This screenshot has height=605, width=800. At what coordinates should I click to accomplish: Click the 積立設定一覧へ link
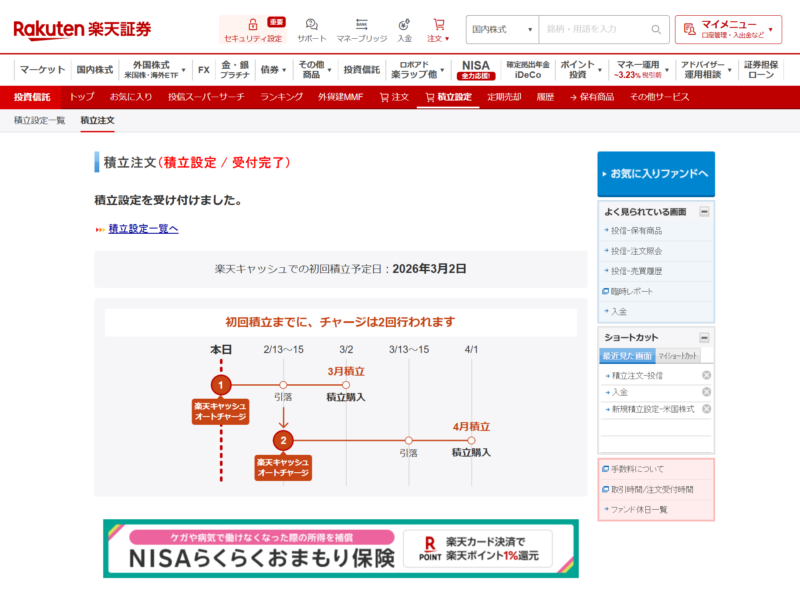coord(141,229)
